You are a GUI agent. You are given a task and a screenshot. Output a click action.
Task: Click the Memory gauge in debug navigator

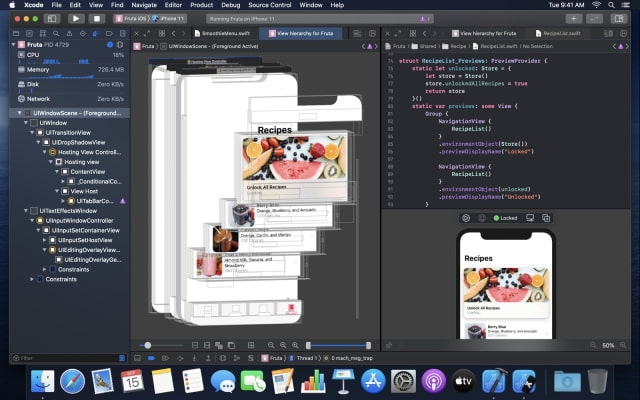click(x=40, y=69)
